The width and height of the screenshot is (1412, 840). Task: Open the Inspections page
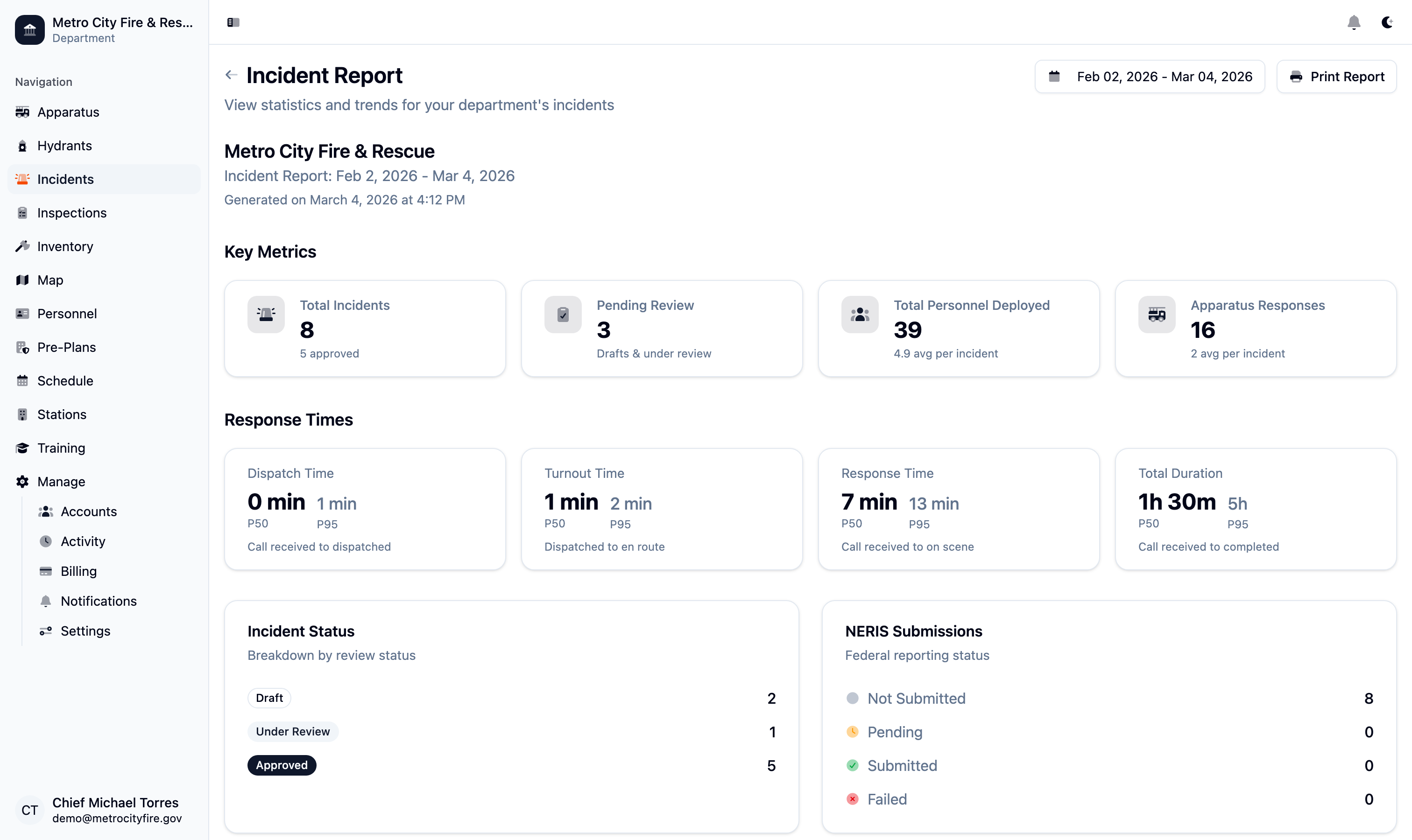[71, 213]
